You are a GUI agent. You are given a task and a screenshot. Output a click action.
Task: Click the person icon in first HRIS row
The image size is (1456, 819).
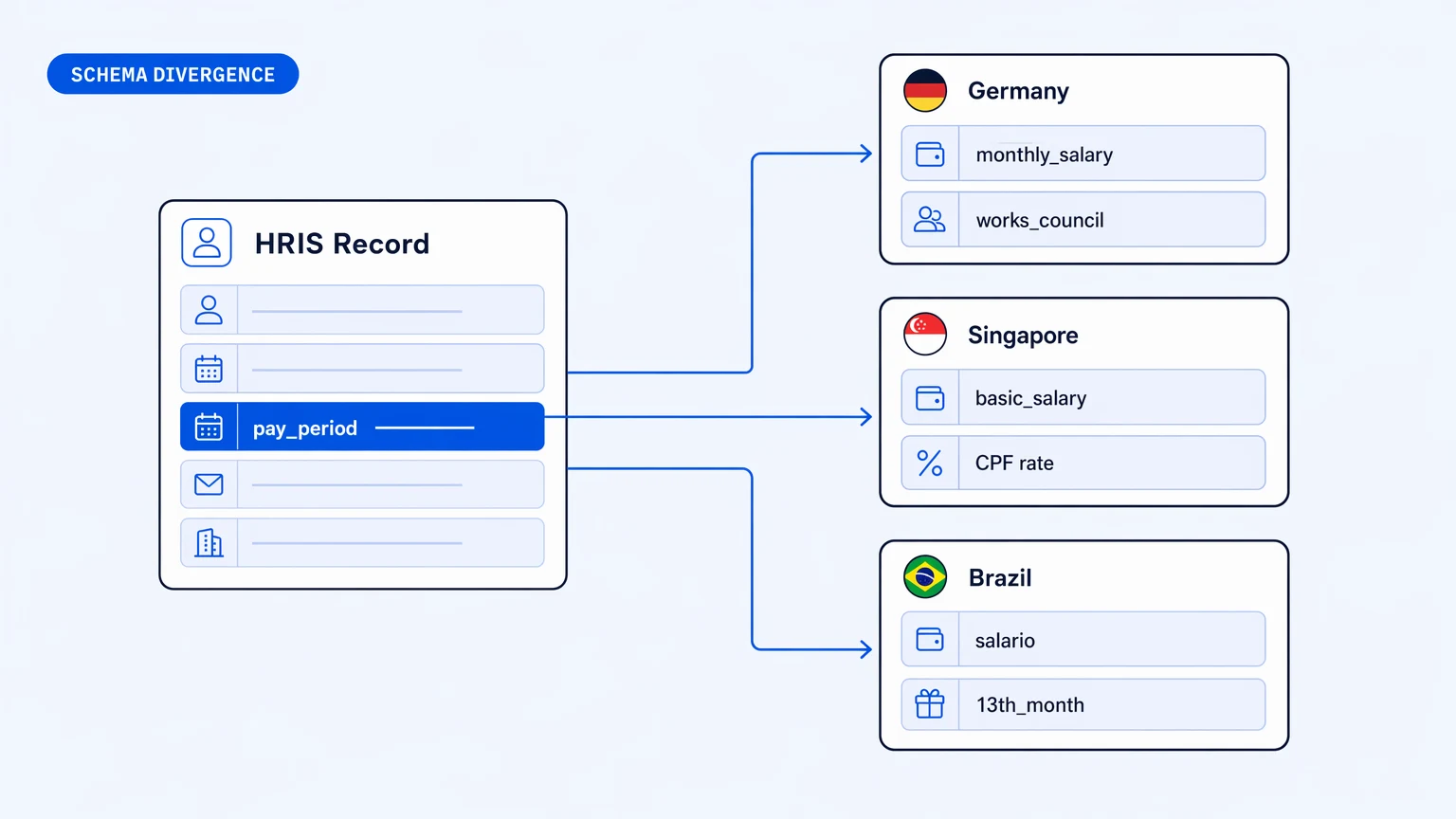[x=209, y=310]
